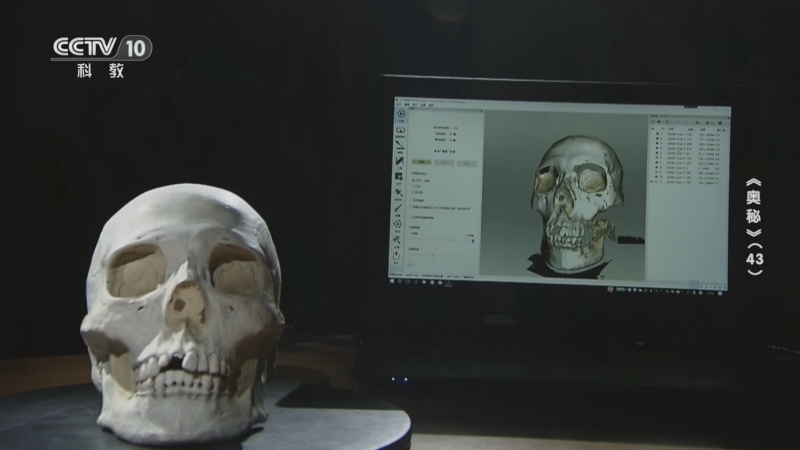Open the Align icon in left sidebar
The image size is (800, 450).
point(398,177)
